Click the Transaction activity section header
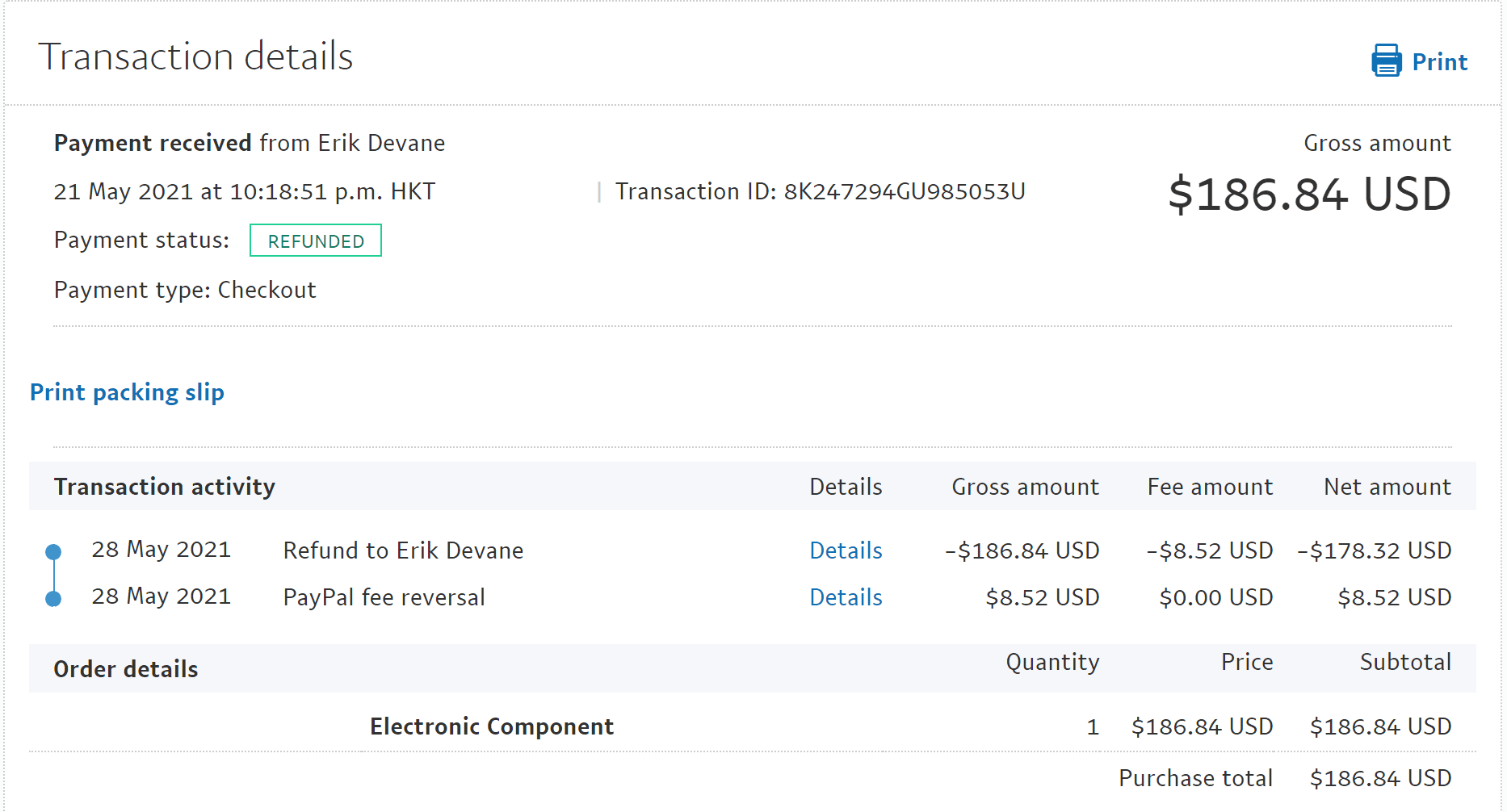 pos(165,487)
